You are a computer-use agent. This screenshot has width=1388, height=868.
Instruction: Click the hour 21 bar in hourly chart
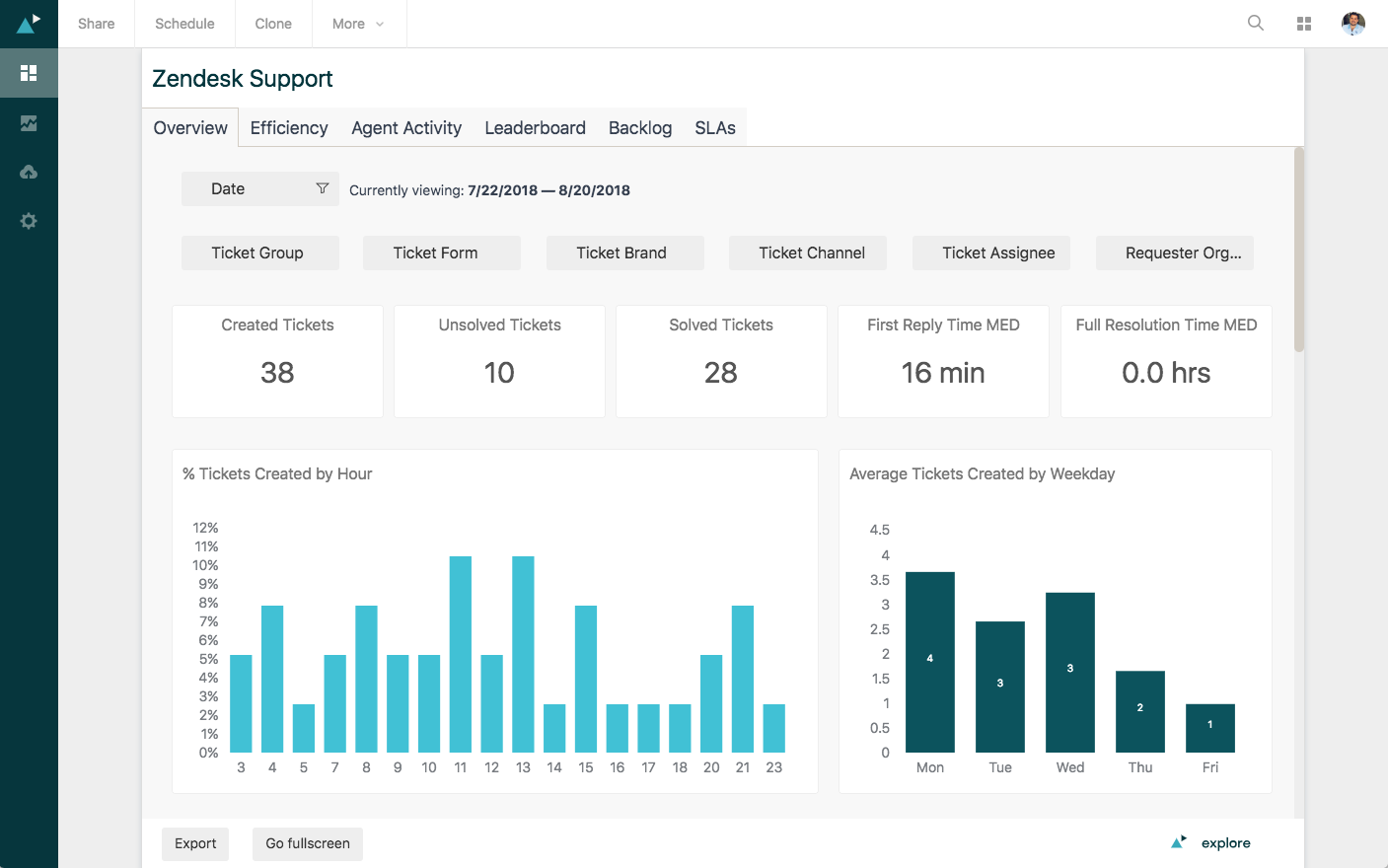pos(743,679)
